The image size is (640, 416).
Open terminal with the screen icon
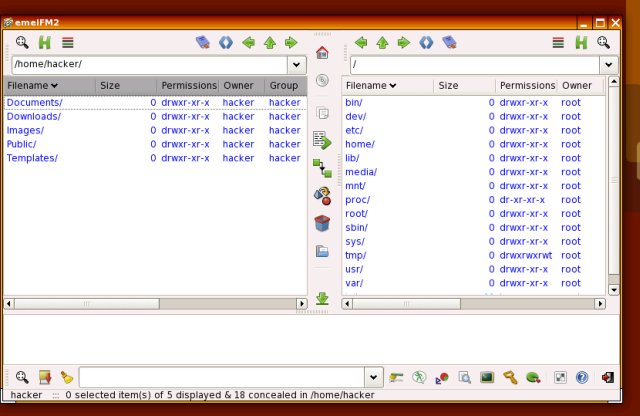(x=487, y=377)
